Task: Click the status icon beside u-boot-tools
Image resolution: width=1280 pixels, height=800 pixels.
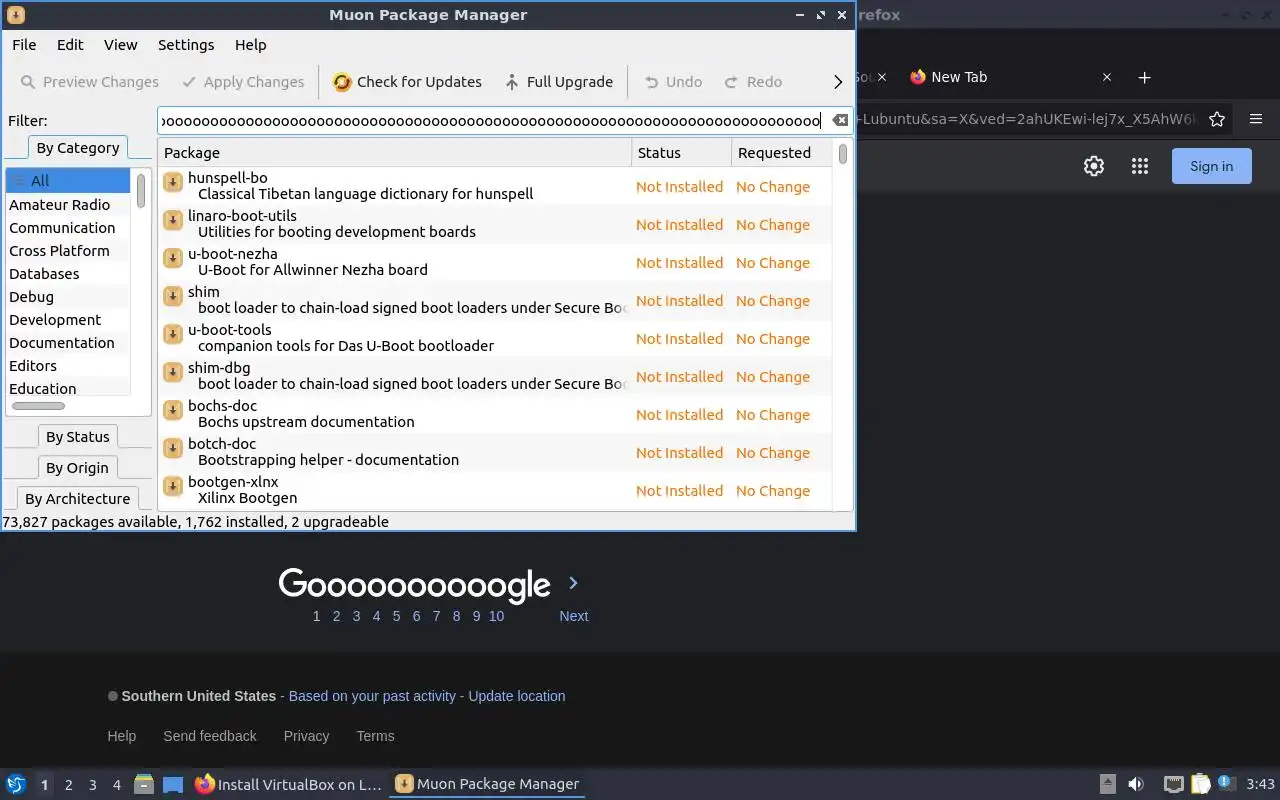Action: 173,334
